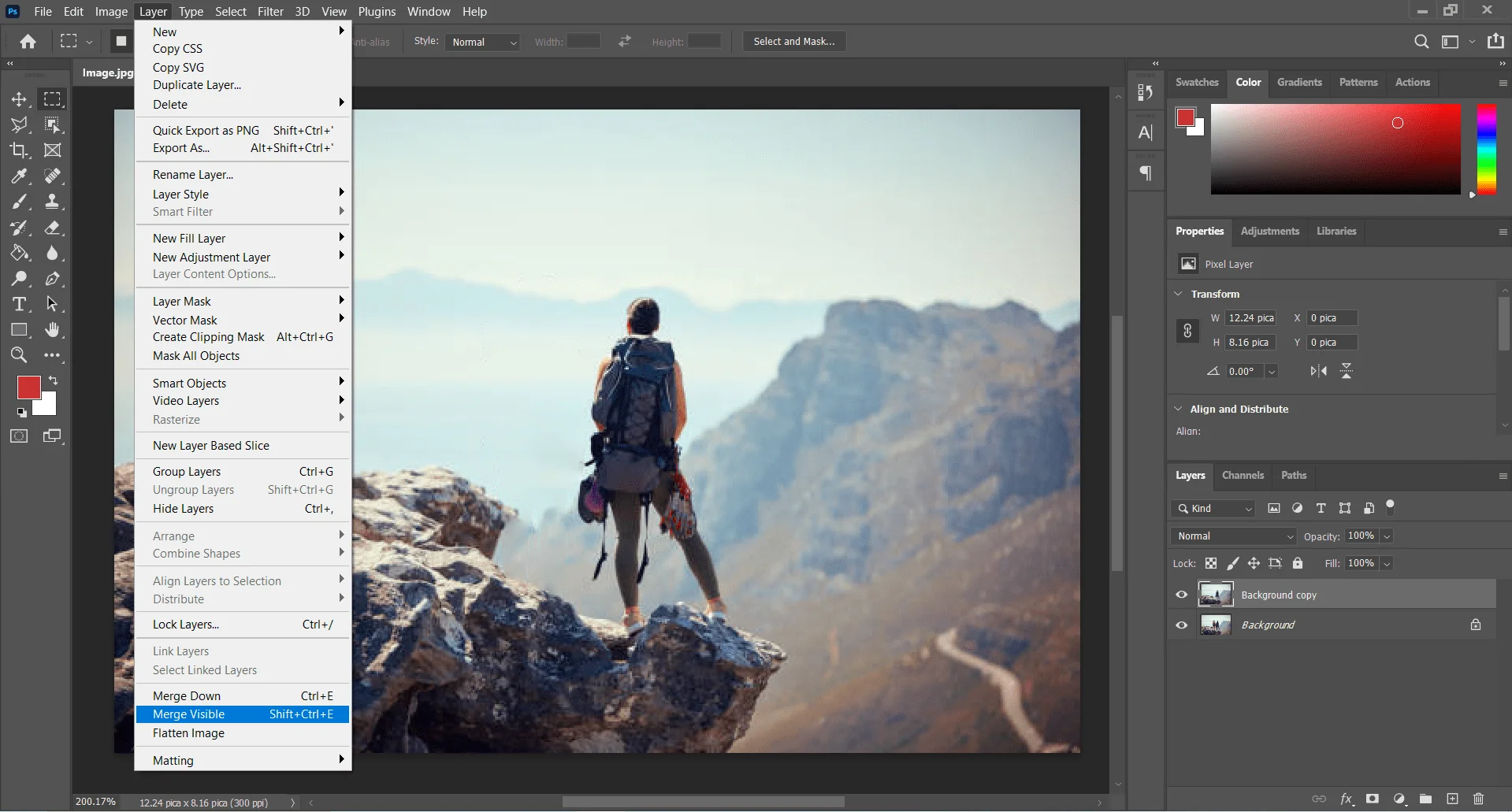The image size is (1512, 812).
Task: Open the Normal blend mode dropdown in Layers
Action: click(1234, 536)
